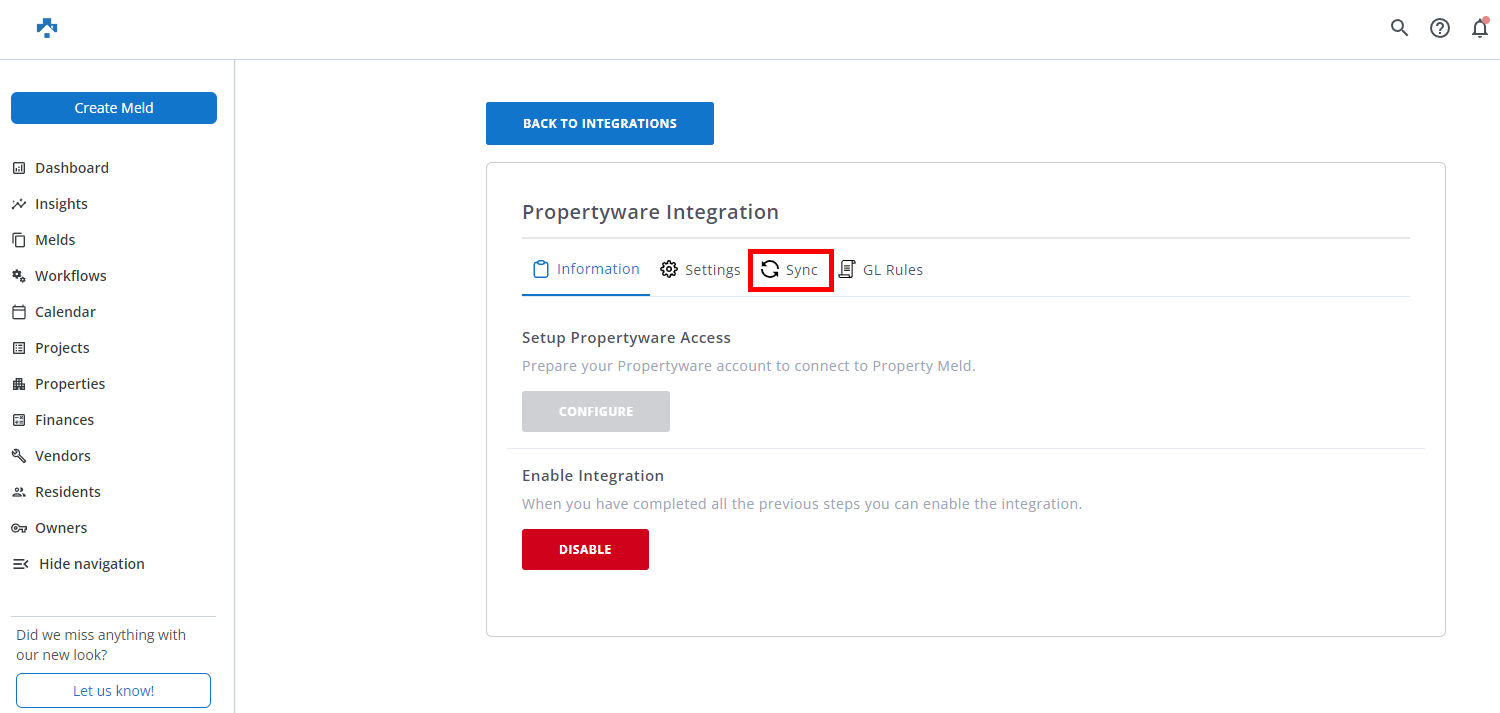Click the help question mark icon

pos(1439,28)
